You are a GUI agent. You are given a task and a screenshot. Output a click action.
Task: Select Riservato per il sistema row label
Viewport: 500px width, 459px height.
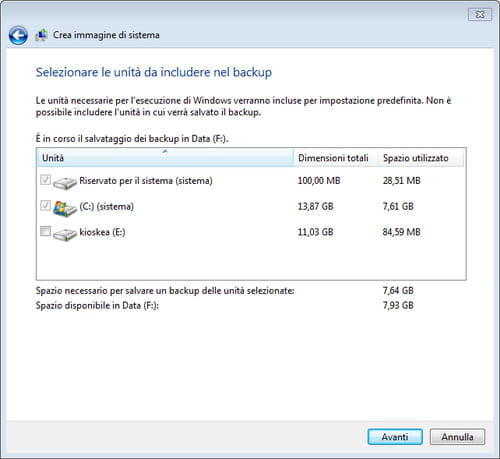(x=146, y=181)
